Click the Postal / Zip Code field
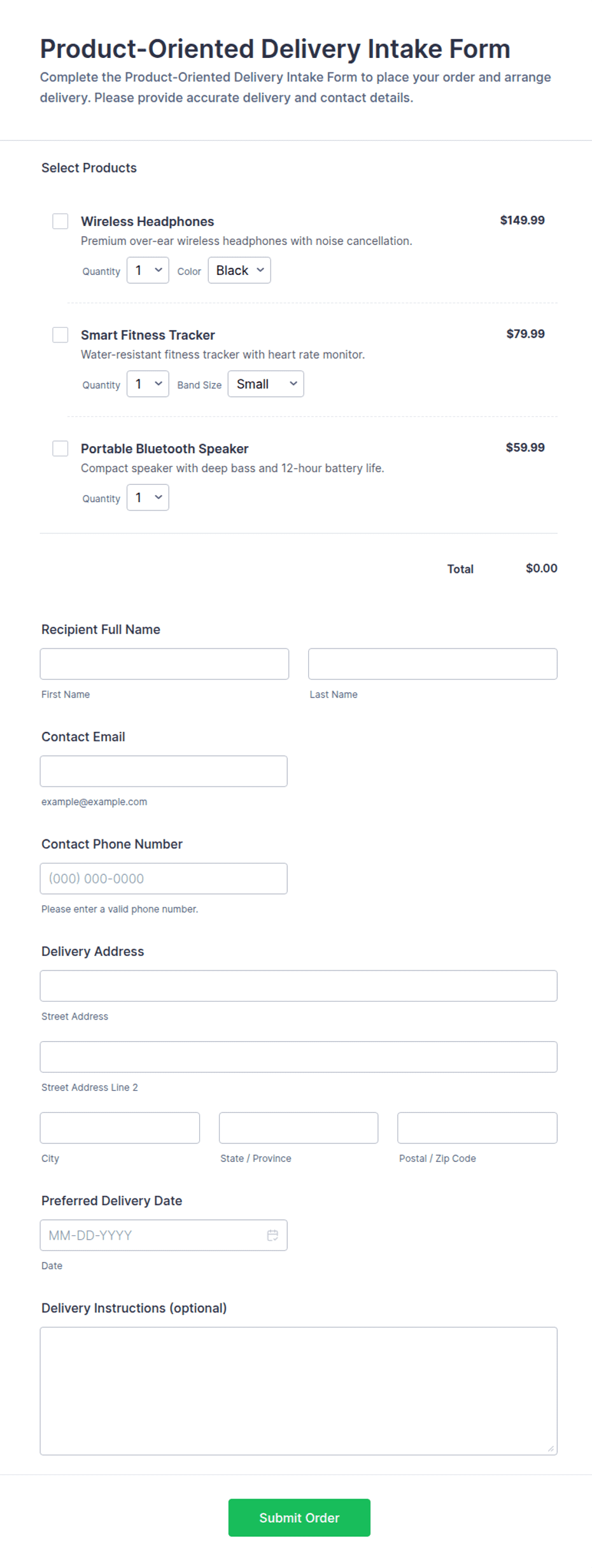Viewport: 592px width, 1568px height. click(477, 1128)
